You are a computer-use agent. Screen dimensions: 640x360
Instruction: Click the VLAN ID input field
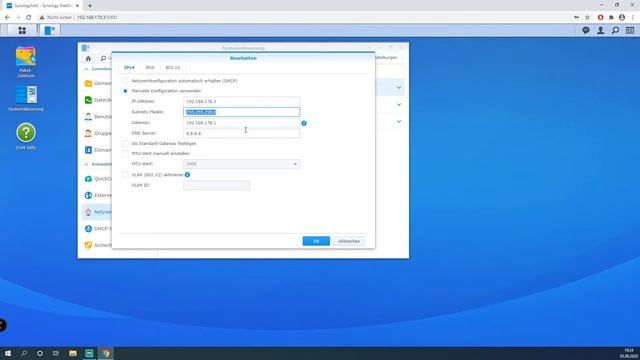[x=216, y=185]
